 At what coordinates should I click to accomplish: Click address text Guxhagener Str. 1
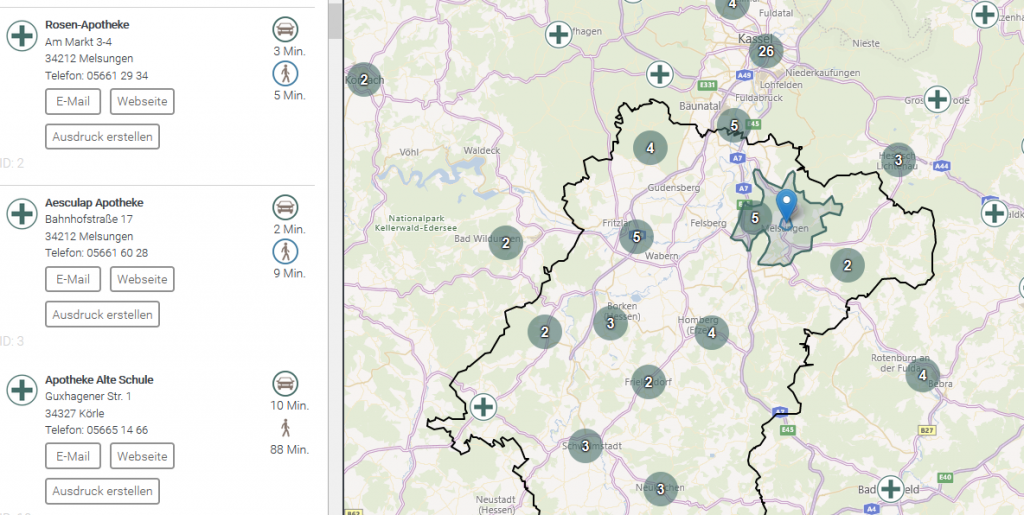pos(88,396)
